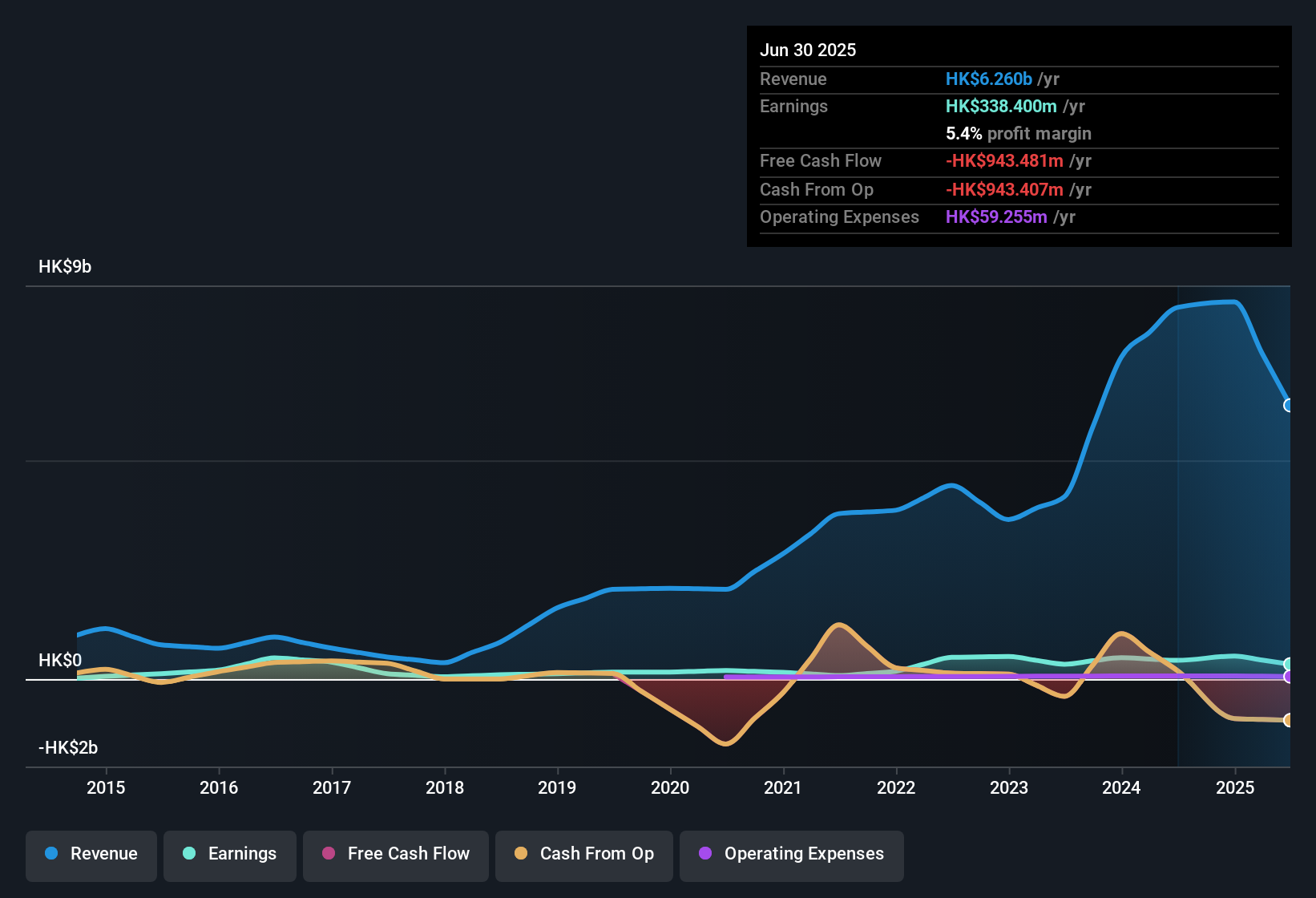Click the Revenue endpoint marker on chart
This screenshot has width=1316, height=898.
click(x=1287, y=407)
